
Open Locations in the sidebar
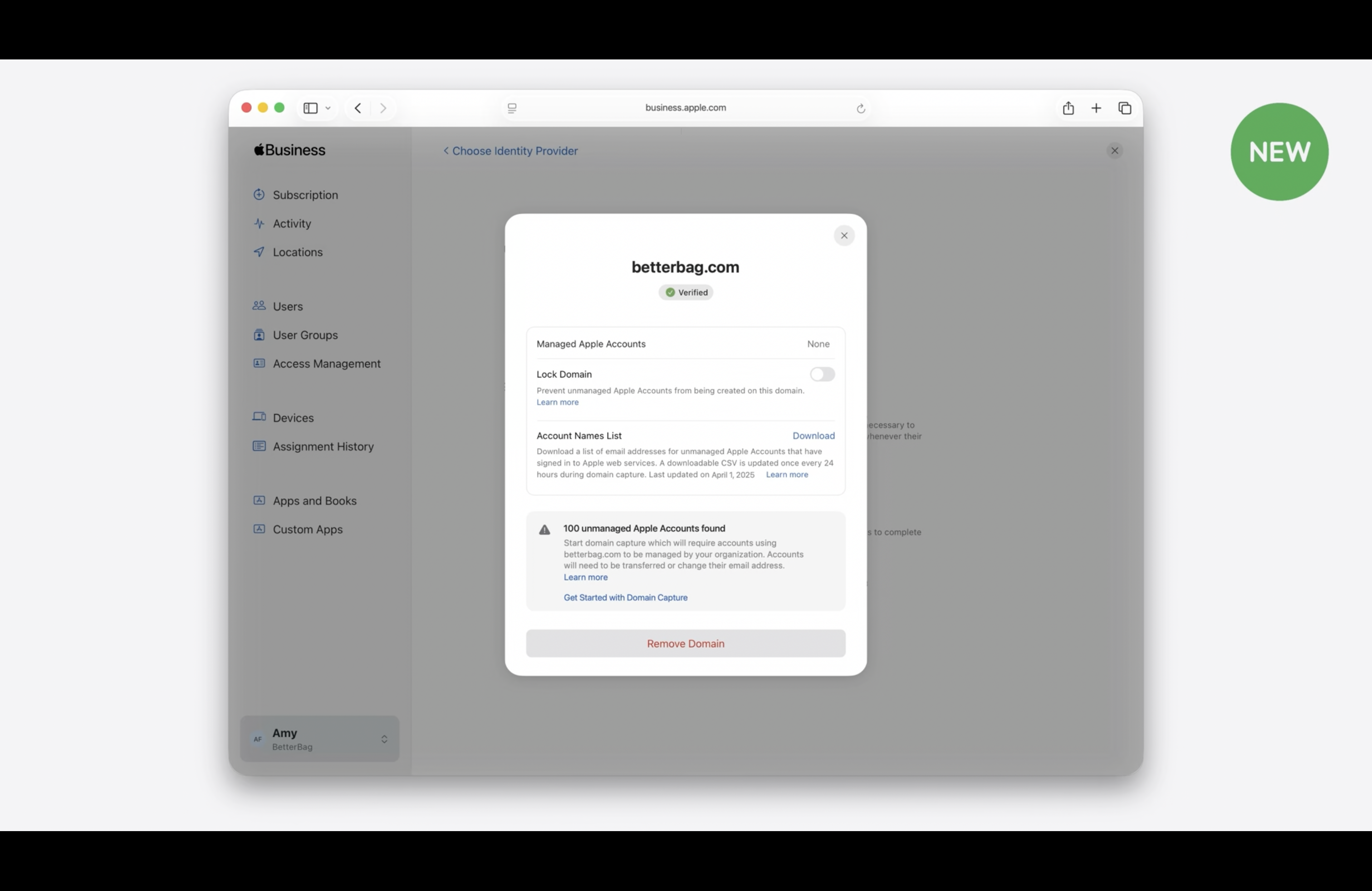[288, 252]
